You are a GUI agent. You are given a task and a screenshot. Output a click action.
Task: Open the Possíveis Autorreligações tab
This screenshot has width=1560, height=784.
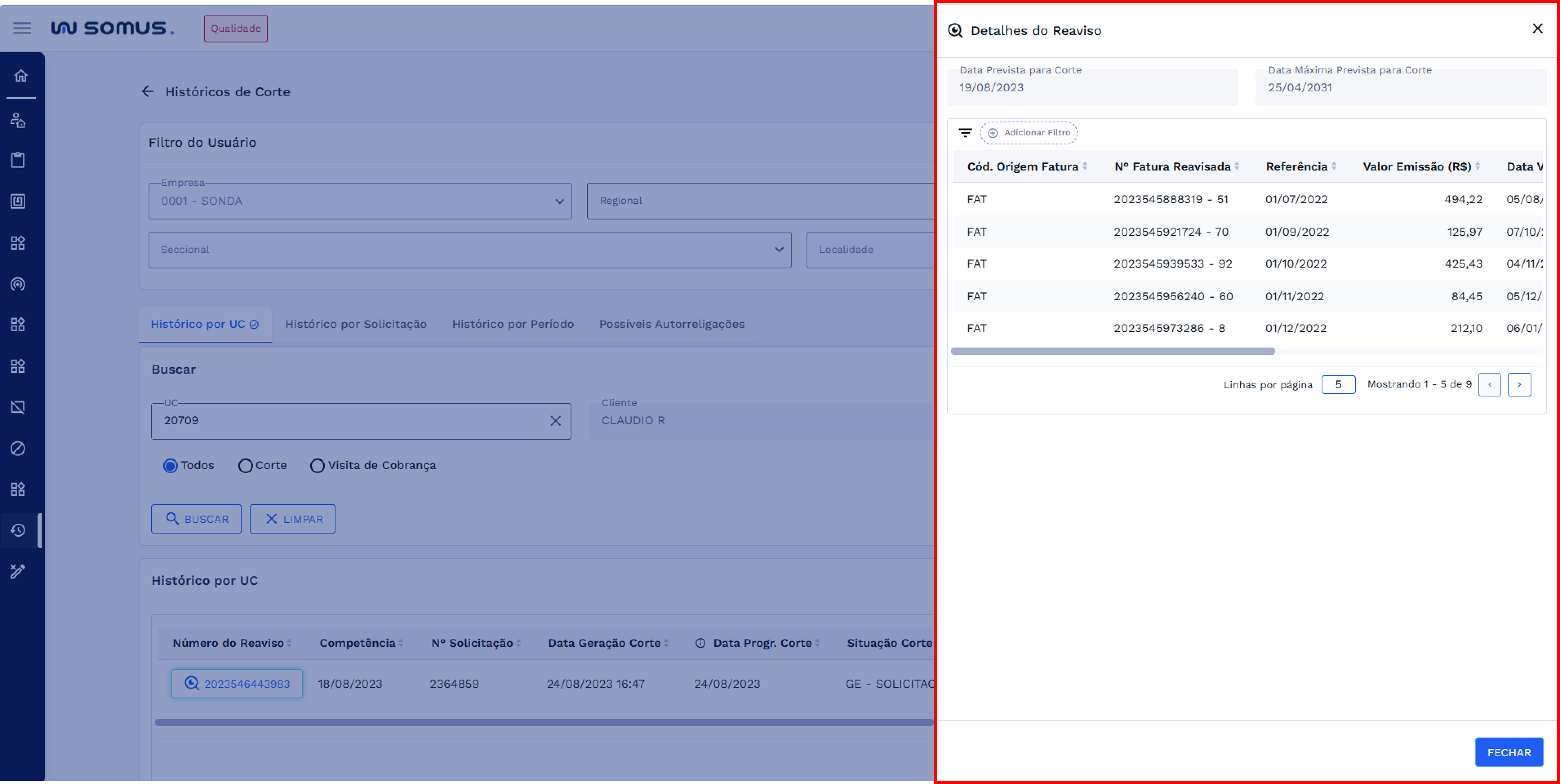click(671, 324)
